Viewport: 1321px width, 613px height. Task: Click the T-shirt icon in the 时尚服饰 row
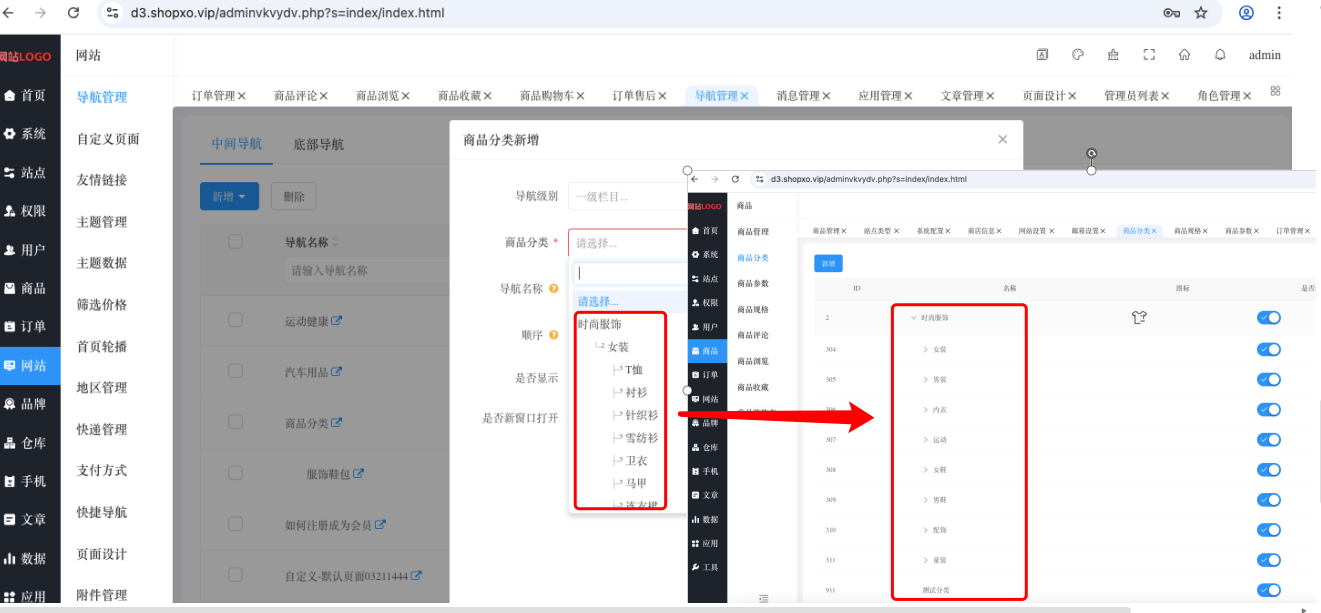click(1138, 317)
